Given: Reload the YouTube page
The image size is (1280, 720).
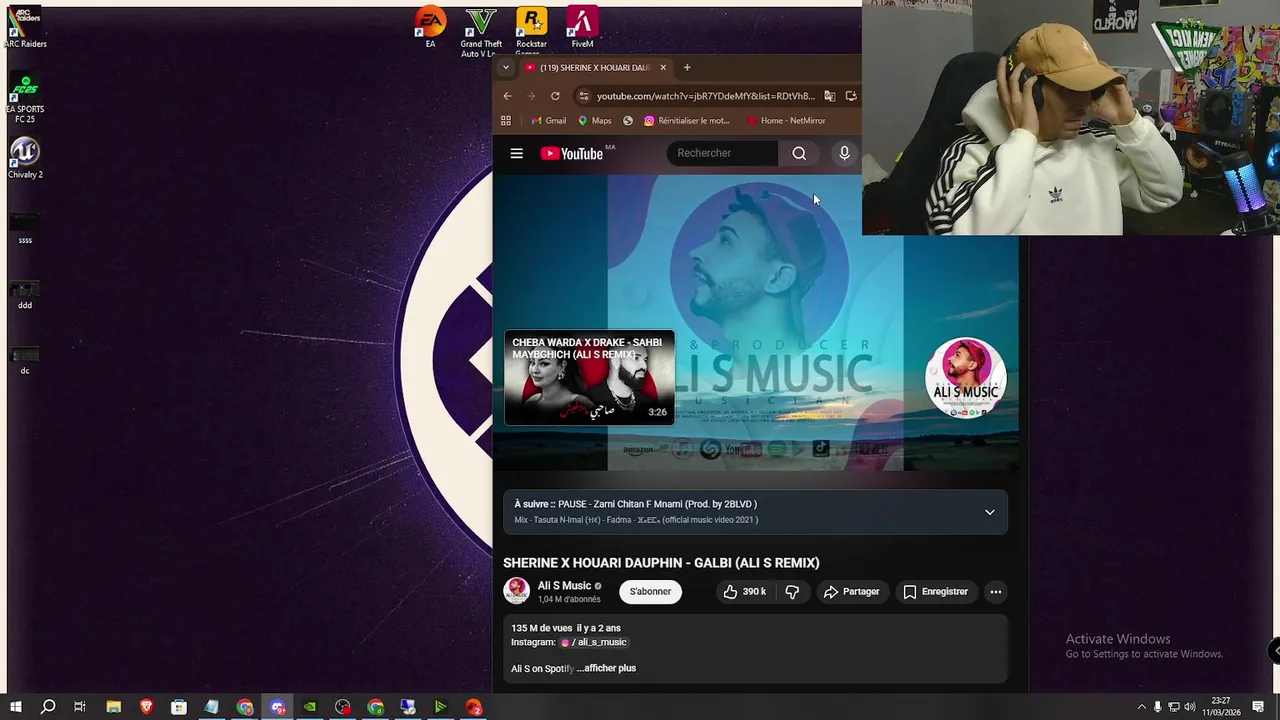Looking at the screenshot, I should (555, 96).
